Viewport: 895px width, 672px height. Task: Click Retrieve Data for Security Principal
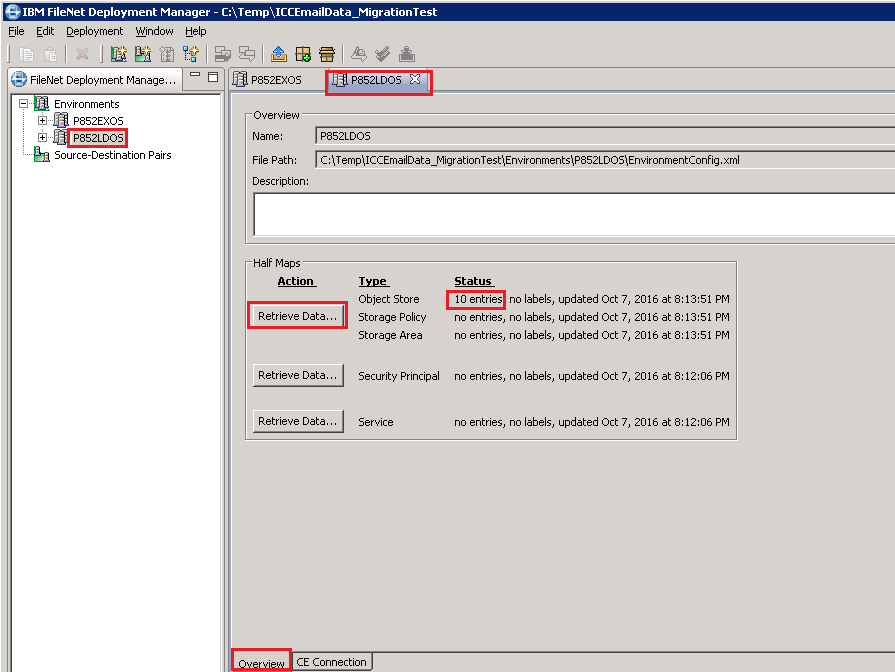[297, 375]
